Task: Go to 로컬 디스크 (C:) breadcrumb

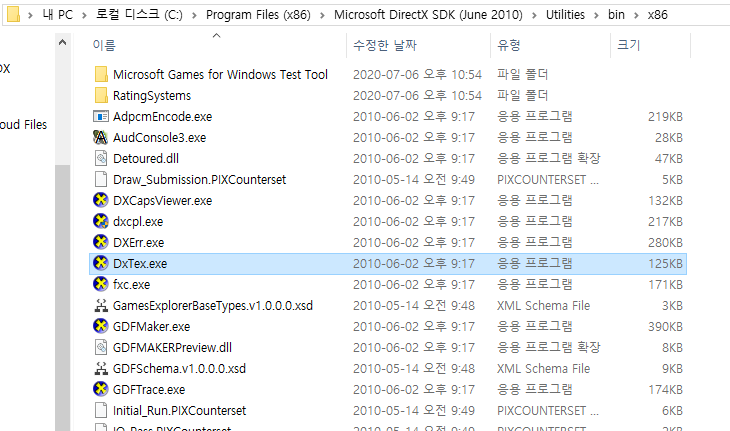Action: tap(139, 15)
